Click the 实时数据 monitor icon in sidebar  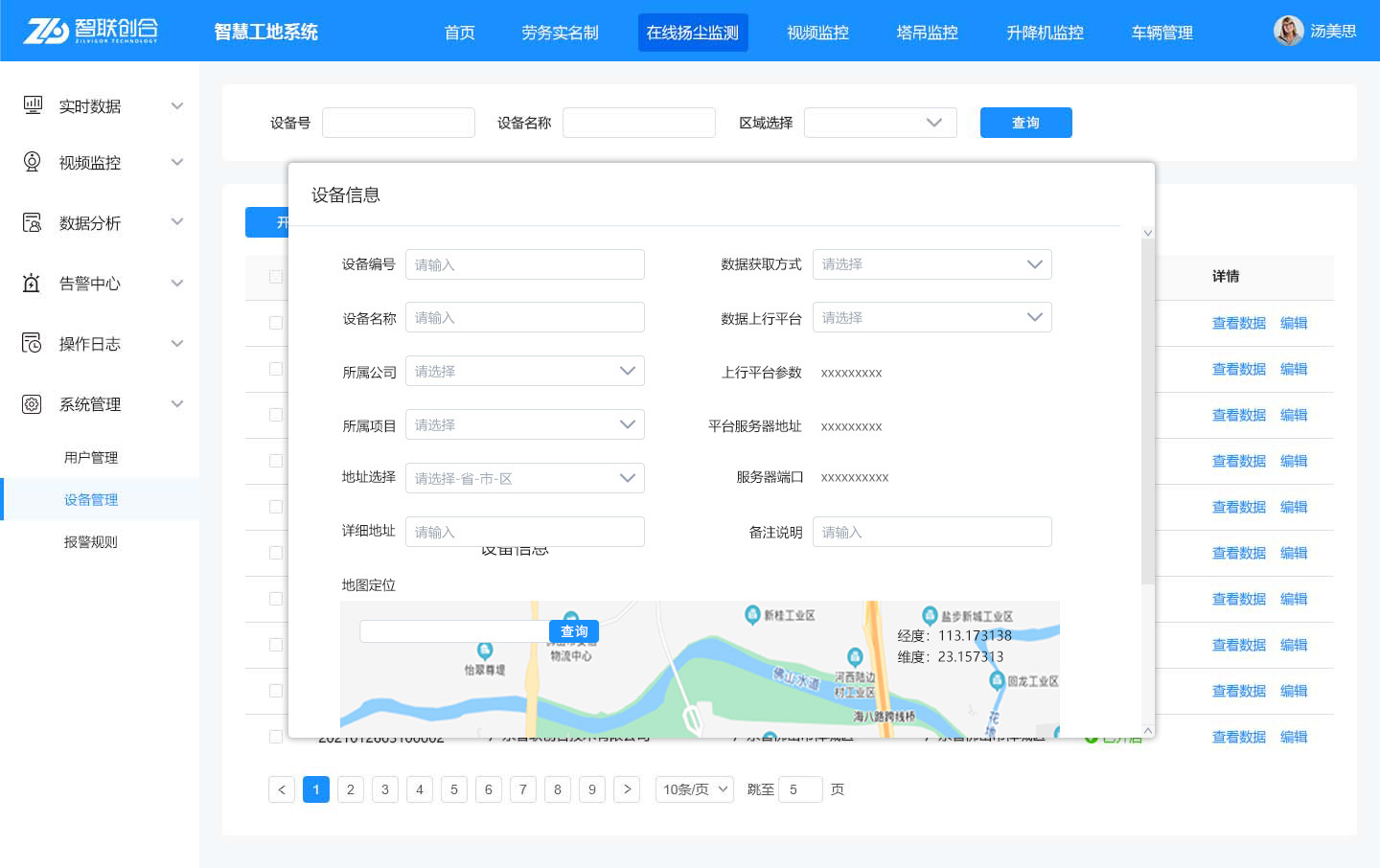tap(33, 105)
